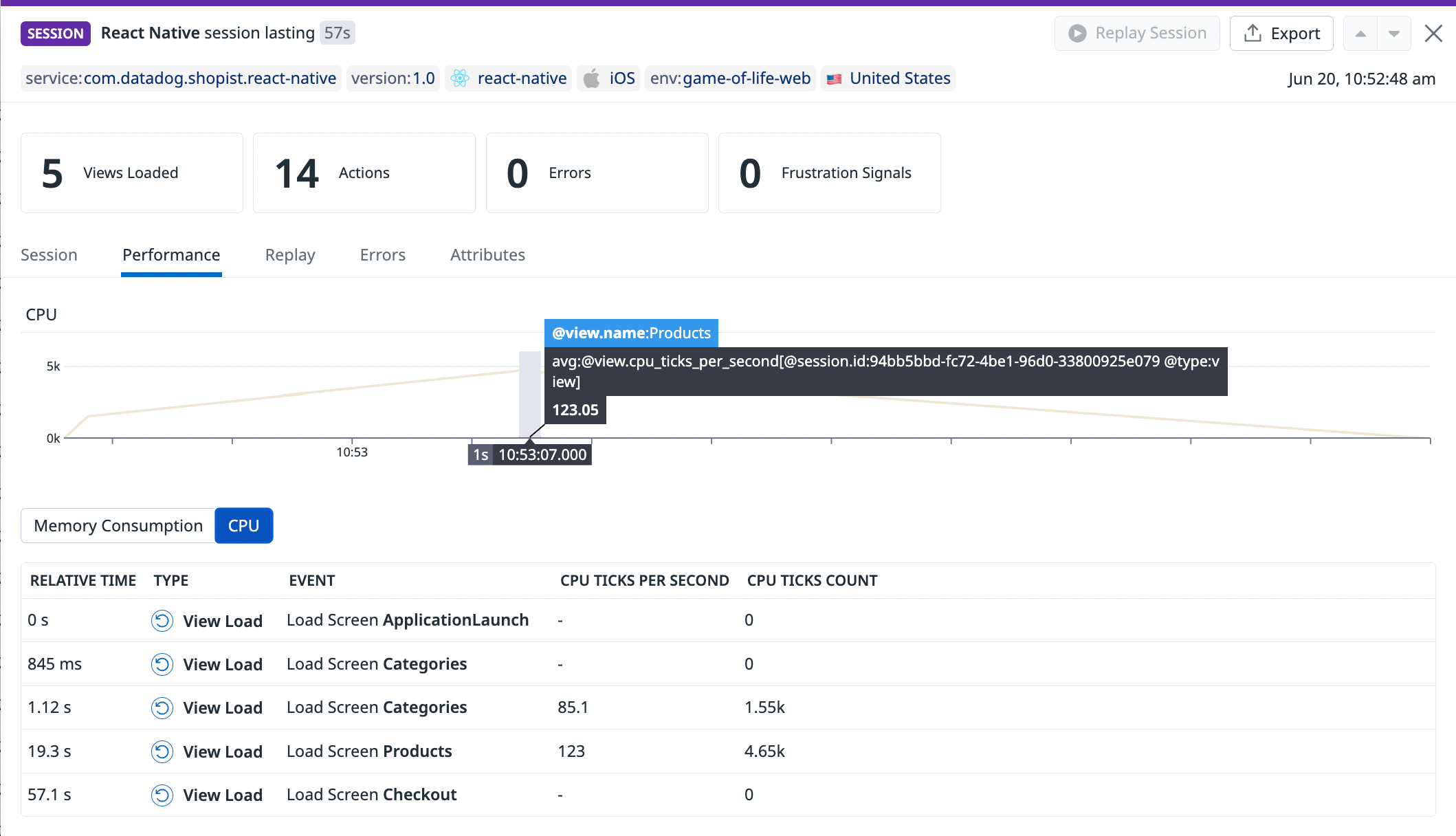Click the 10:53:07.000 timeline marker
The image size is (1456, 836).
(542, 455)
